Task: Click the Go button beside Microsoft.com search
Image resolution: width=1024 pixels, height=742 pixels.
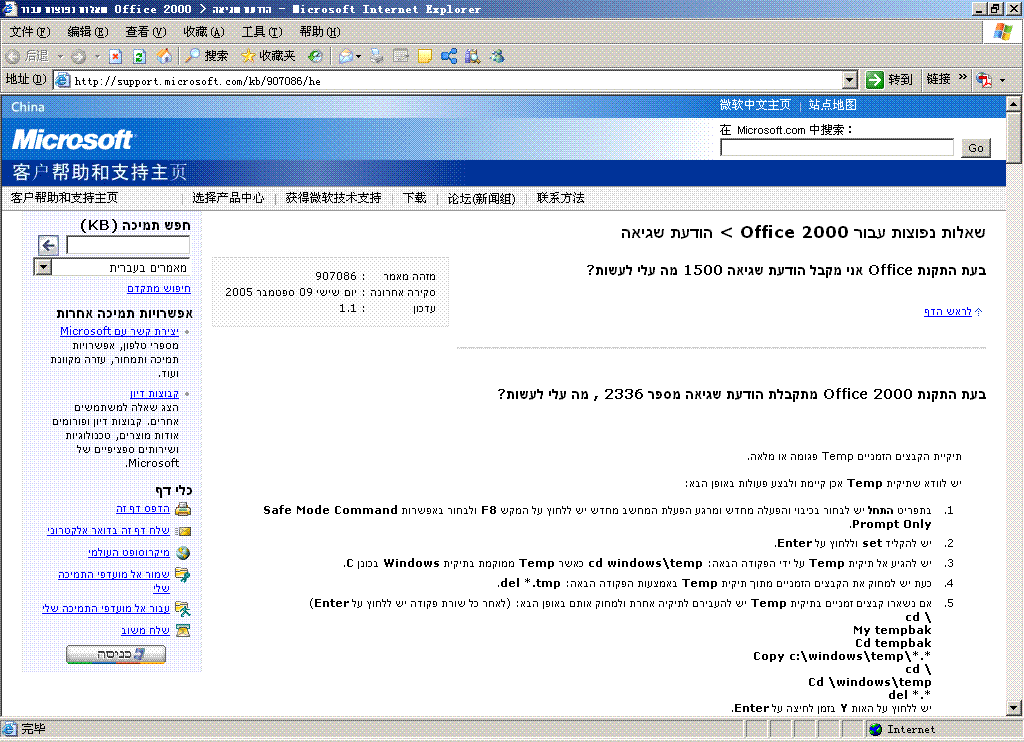Action: click(x=976, y=148)
